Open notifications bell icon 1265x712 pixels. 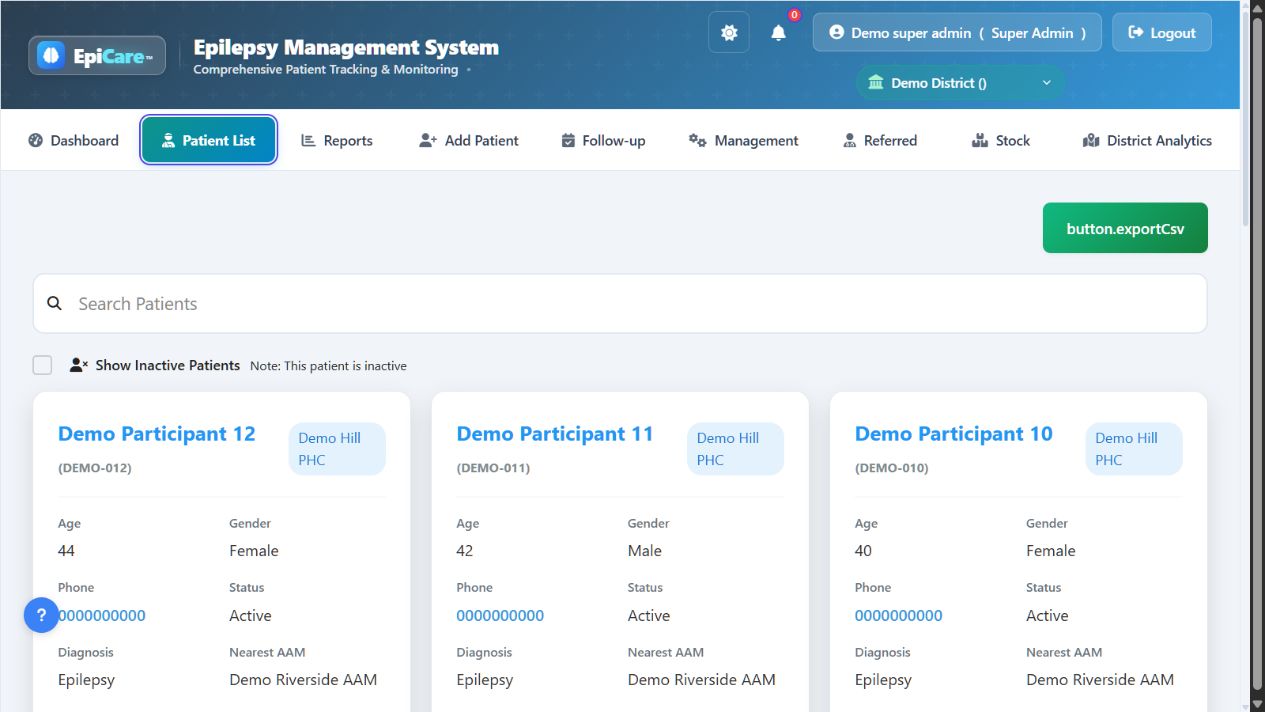coord(778,33)
